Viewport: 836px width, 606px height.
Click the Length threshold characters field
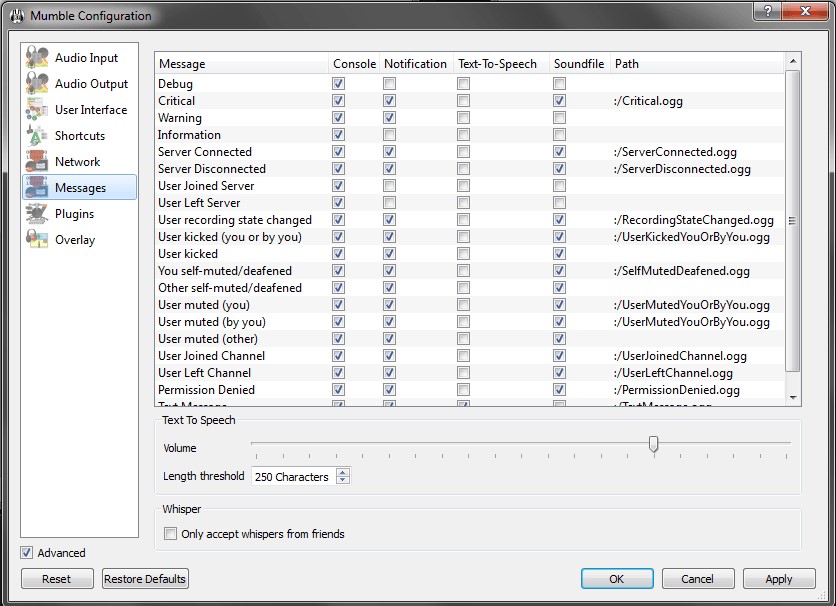pos(292,477)
